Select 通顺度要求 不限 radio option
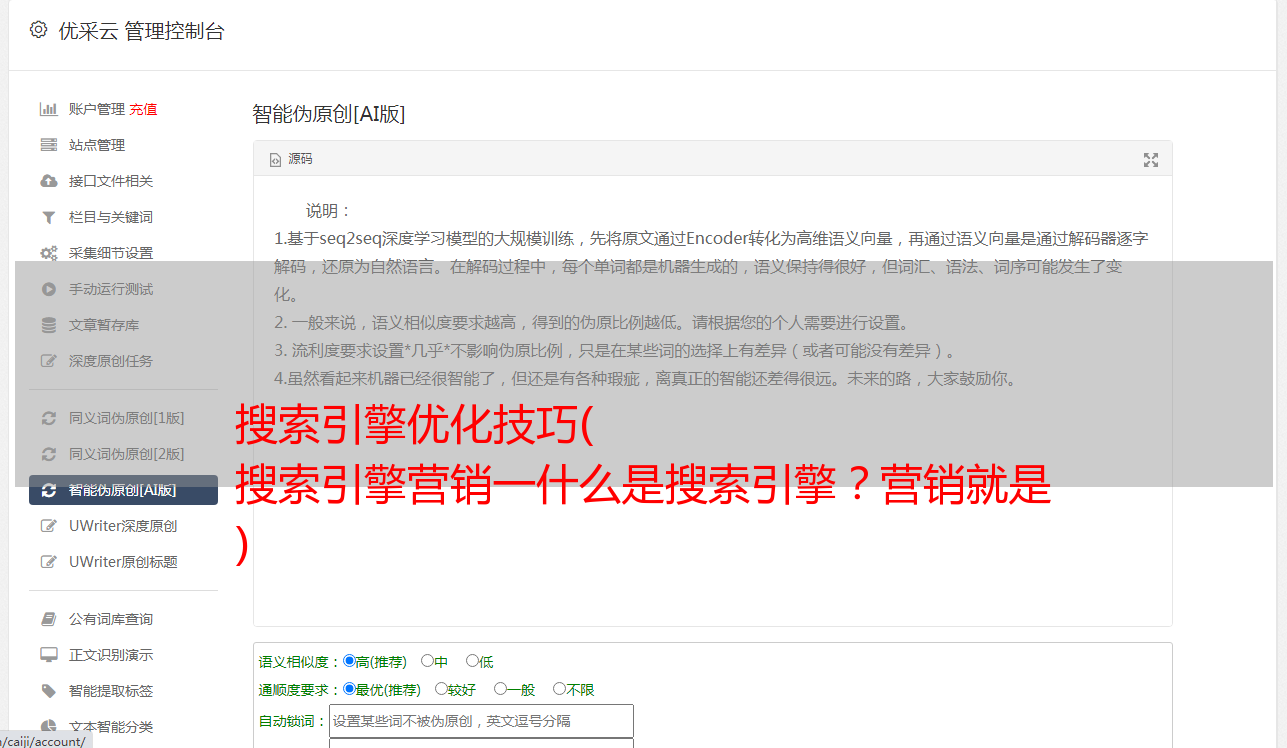1287x748 pixels. 559,689
